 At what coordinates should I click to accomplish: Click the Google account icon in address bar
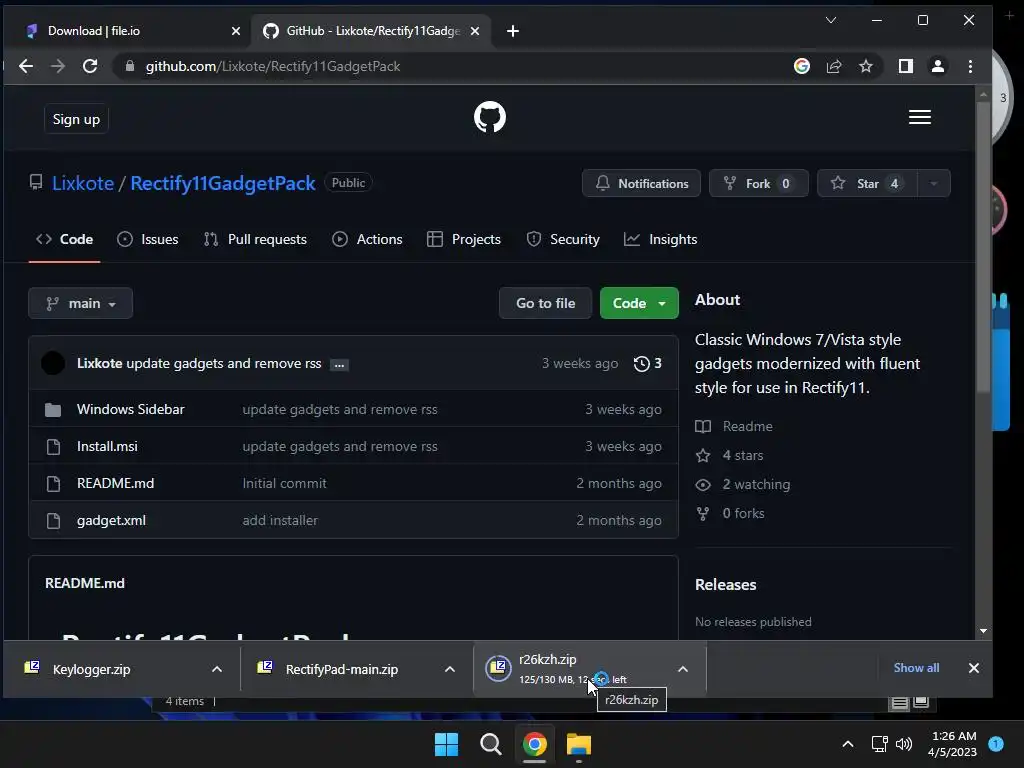pyautogui.click(x=802, y=66)
